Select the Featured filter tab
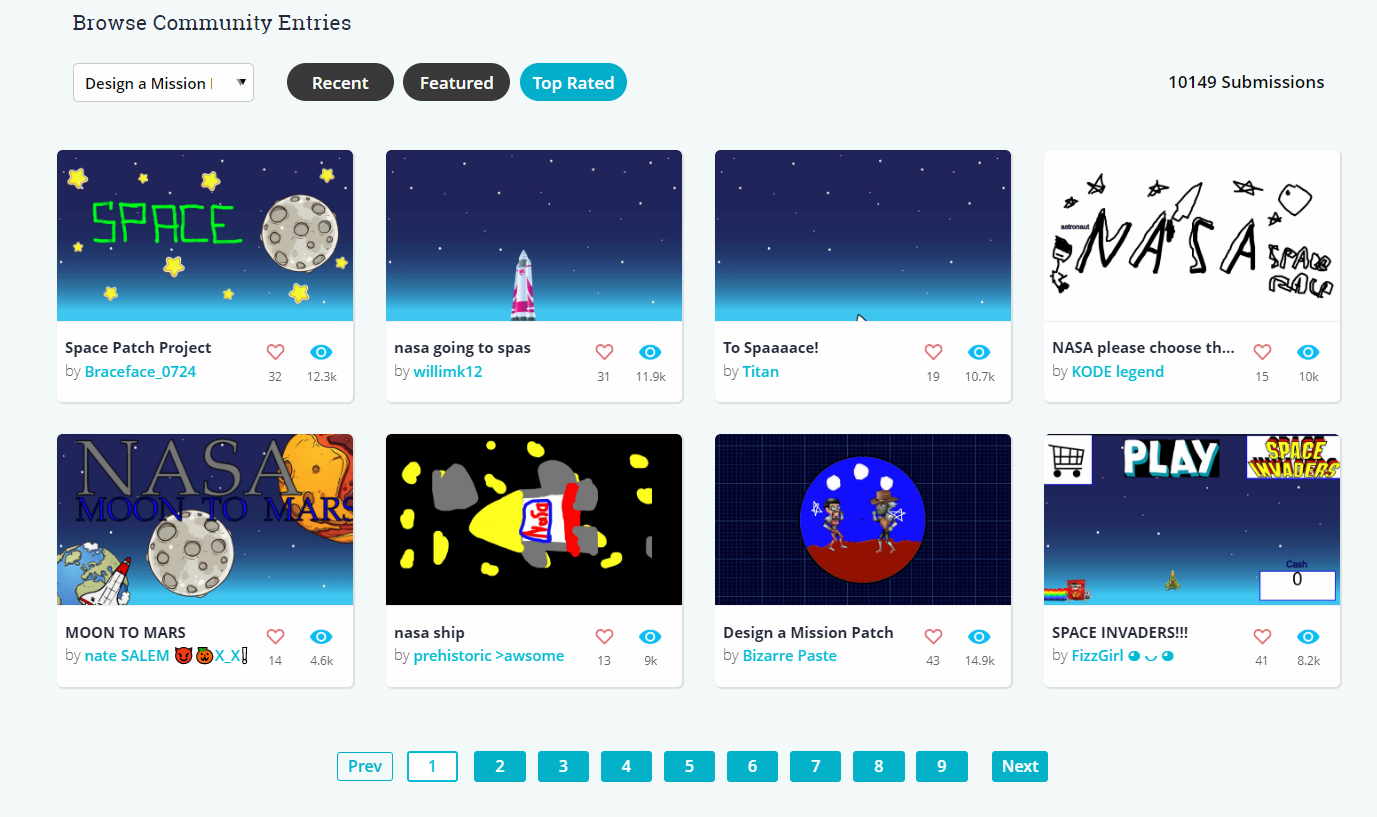1377x817 pixels. [456, 83]
